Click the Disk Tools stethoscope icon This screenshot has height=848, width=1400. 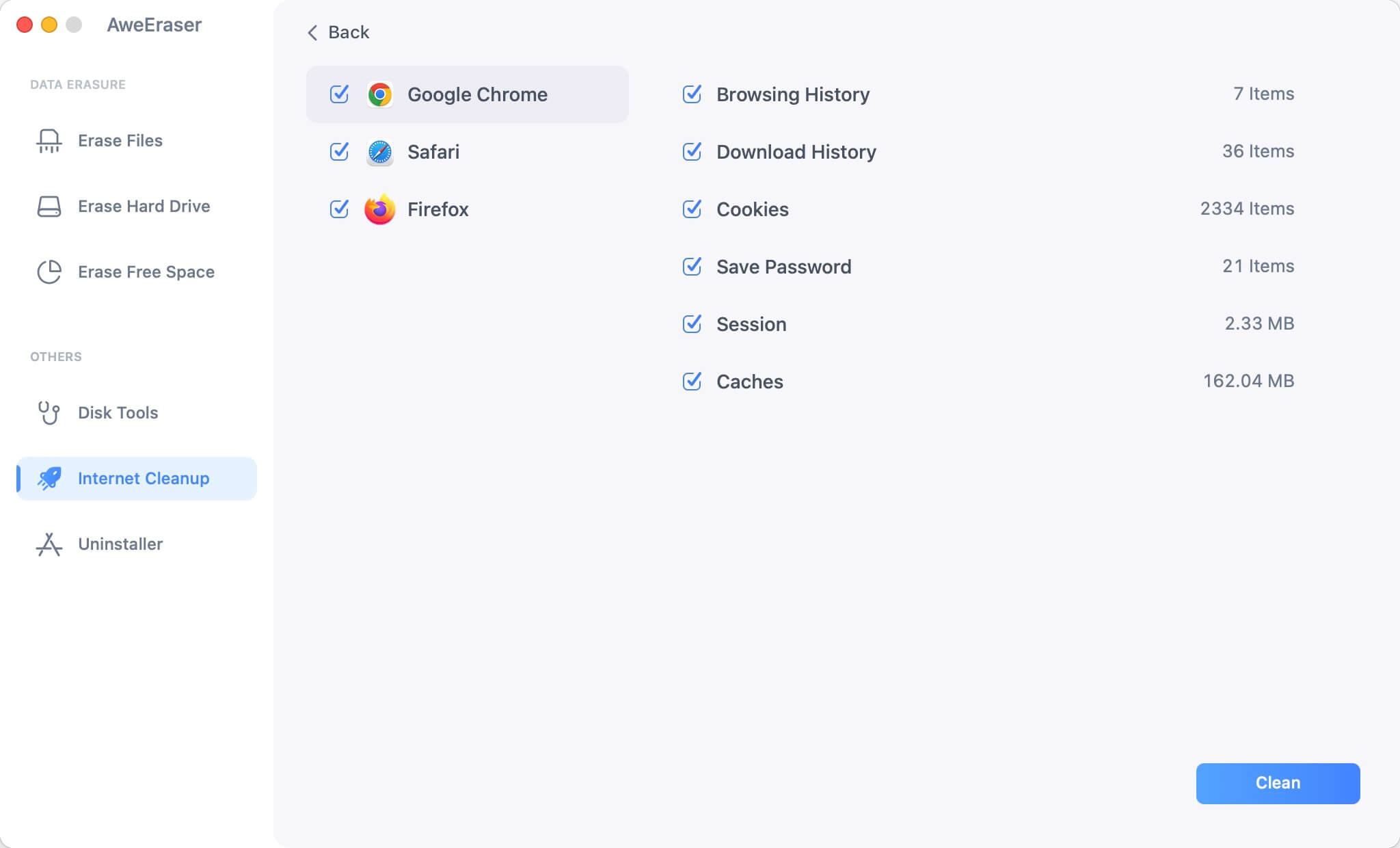(x=49, y=412)
